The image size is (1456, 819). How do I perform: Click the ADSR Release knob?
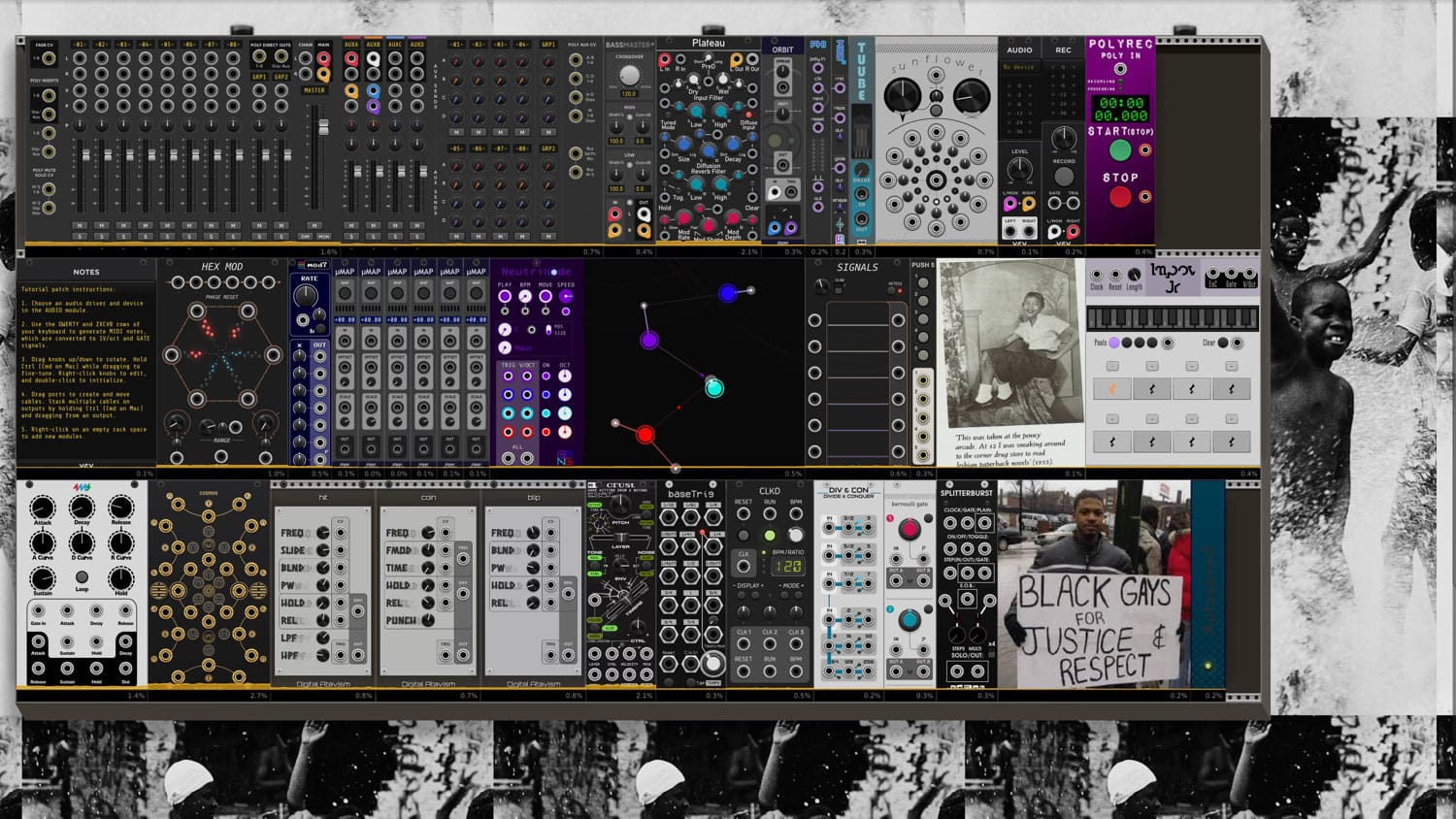click(x=121, y=508)
